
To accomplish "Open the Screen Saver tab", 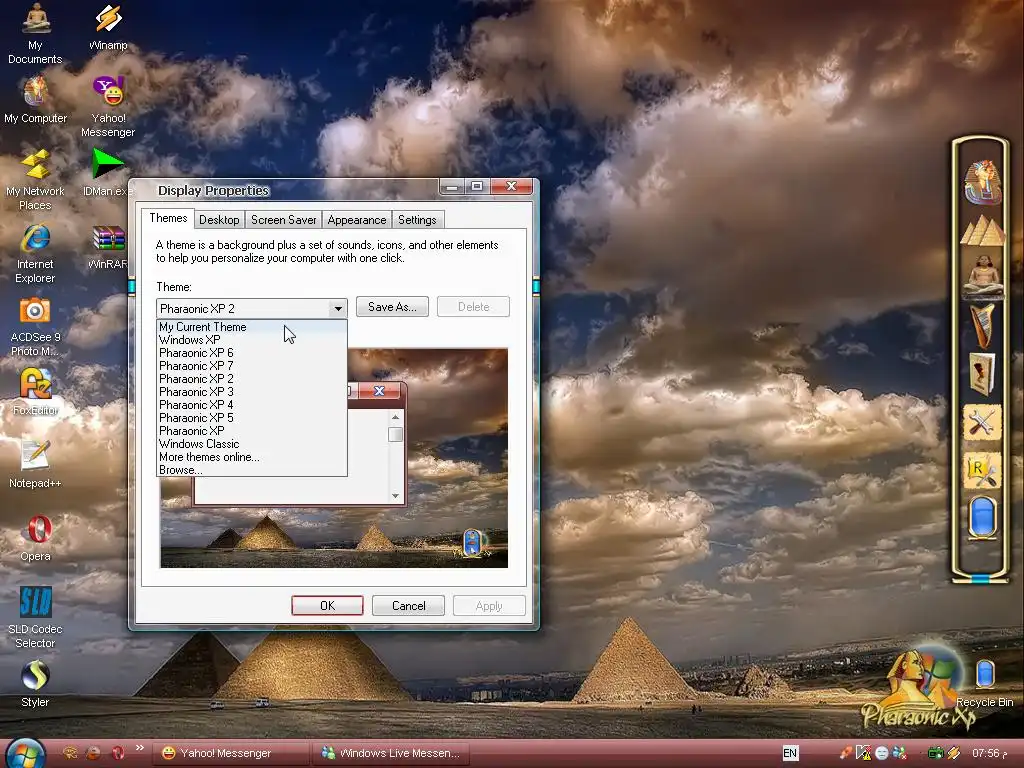I will coord(283,220).
